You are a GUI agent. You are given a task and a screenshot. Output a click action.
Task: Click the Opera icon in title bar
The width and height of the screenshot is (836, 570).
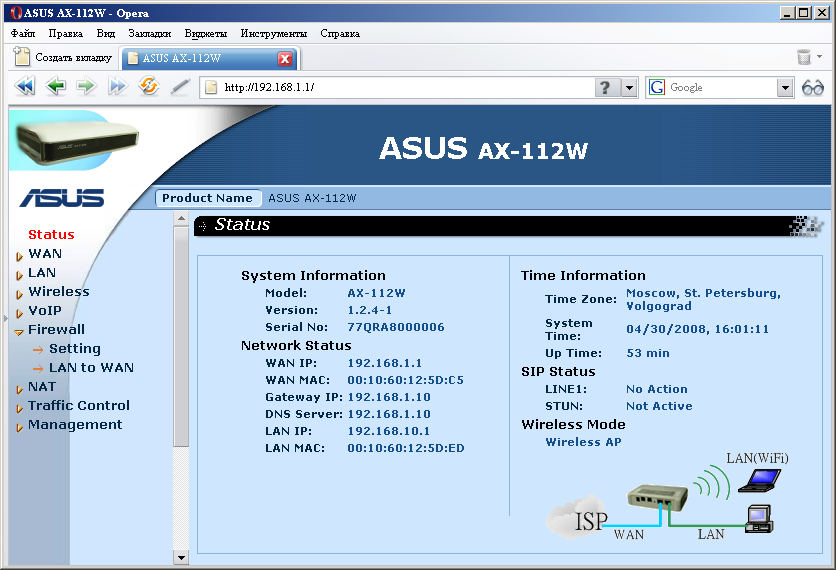[x=17, y=13]
